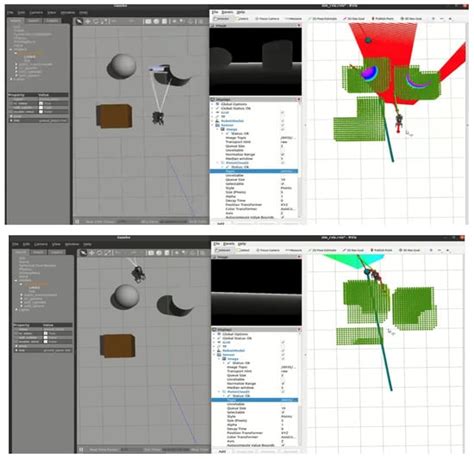Toggle the Grid display checkbox in upper RViz
This screenshot has height=459, width=474.
pyautogui.click(x=282, y=113)
